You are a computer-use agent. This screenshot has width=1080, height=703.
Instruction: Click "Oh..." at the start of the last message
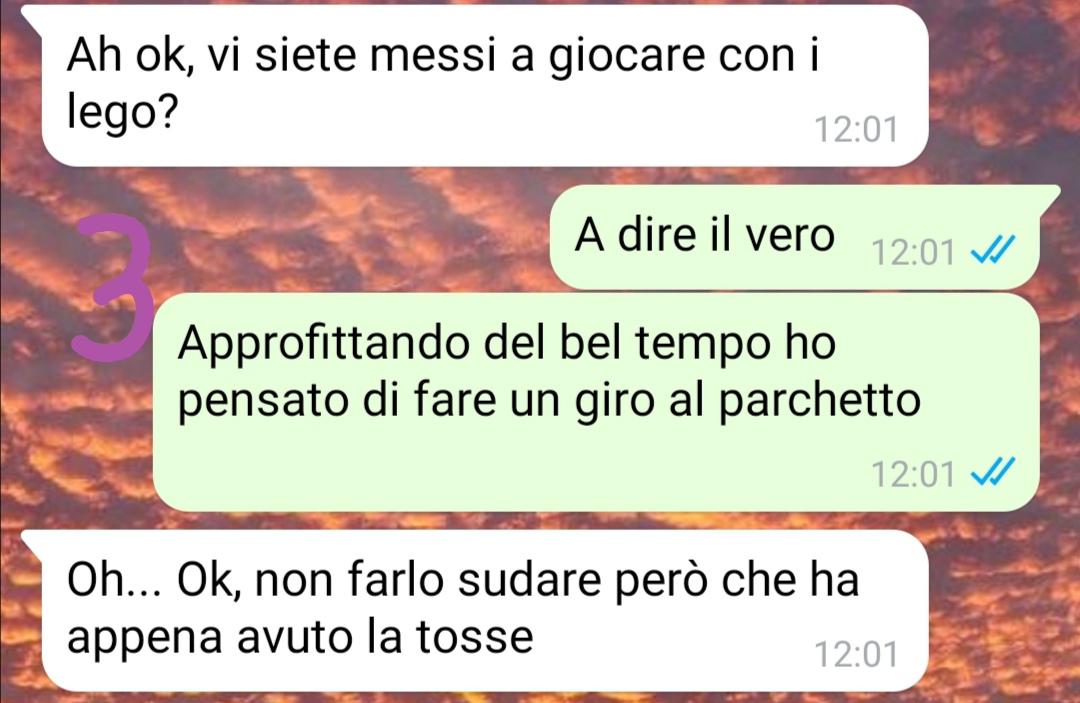click(x=114, y=580)
